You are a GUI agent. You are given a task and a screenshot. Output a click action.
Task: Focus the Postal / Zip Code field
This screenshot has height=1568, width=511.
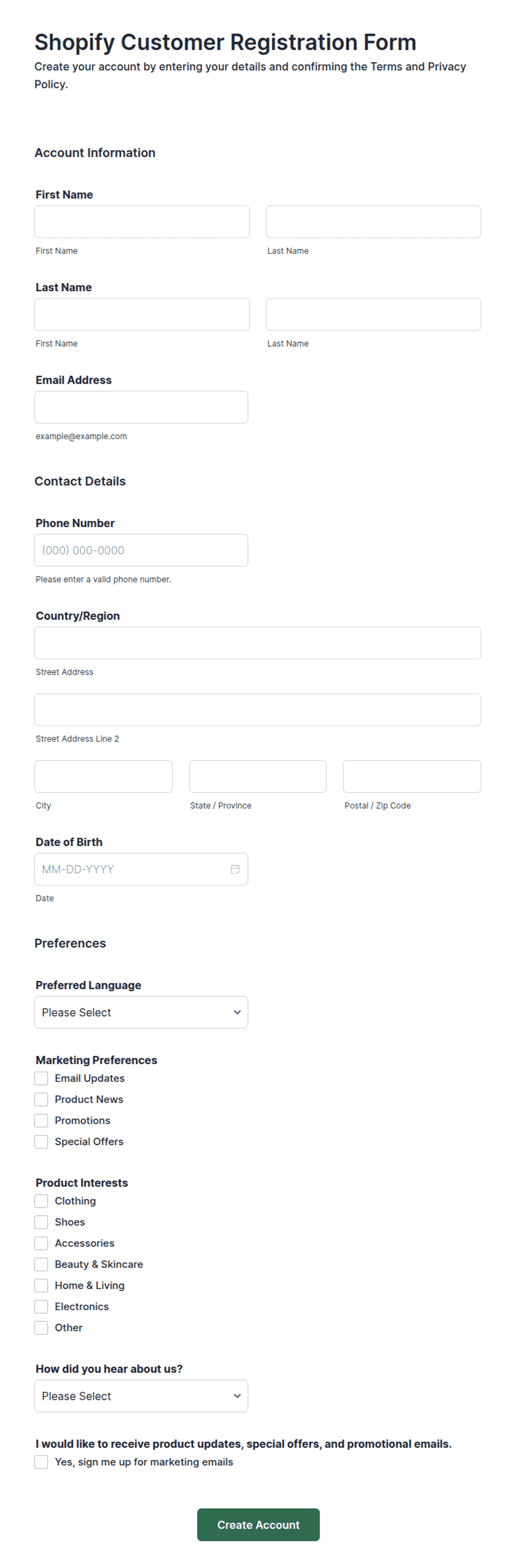pyautogui.click(x=413, y=777)
